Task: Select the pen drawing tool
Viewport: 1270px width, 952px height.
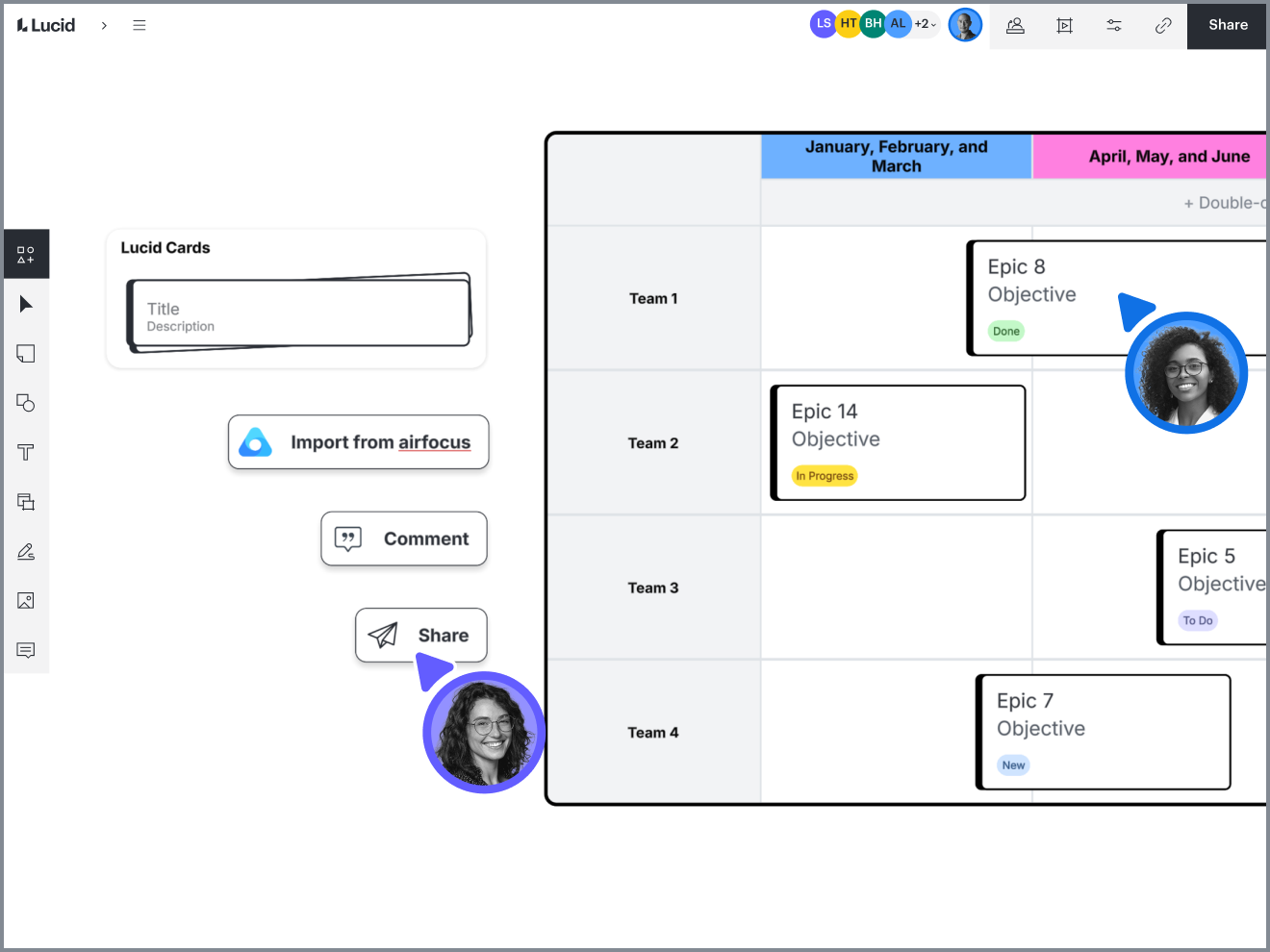Action: (x=26, y=551)
